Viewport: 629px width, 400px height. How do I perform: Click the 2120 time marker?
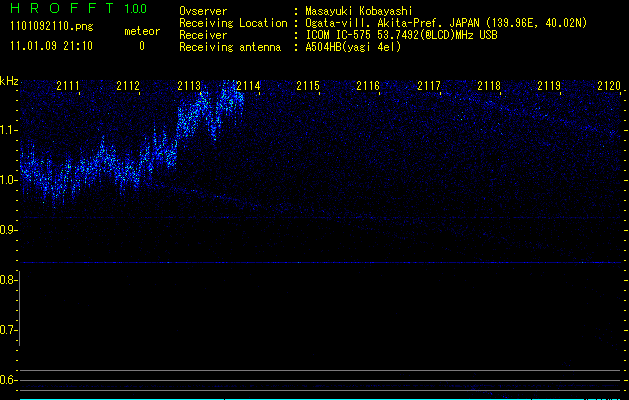tap(609, 86)
